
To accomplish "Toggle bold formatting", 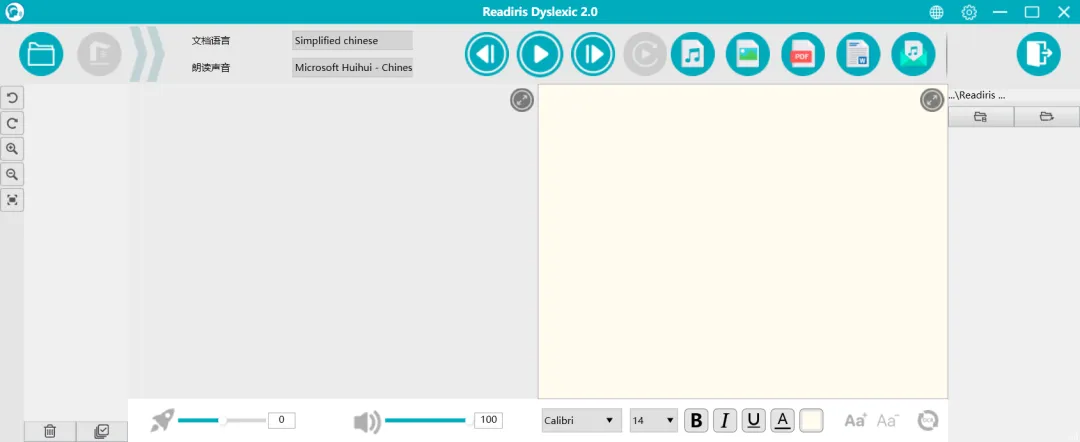I will 696,420.
